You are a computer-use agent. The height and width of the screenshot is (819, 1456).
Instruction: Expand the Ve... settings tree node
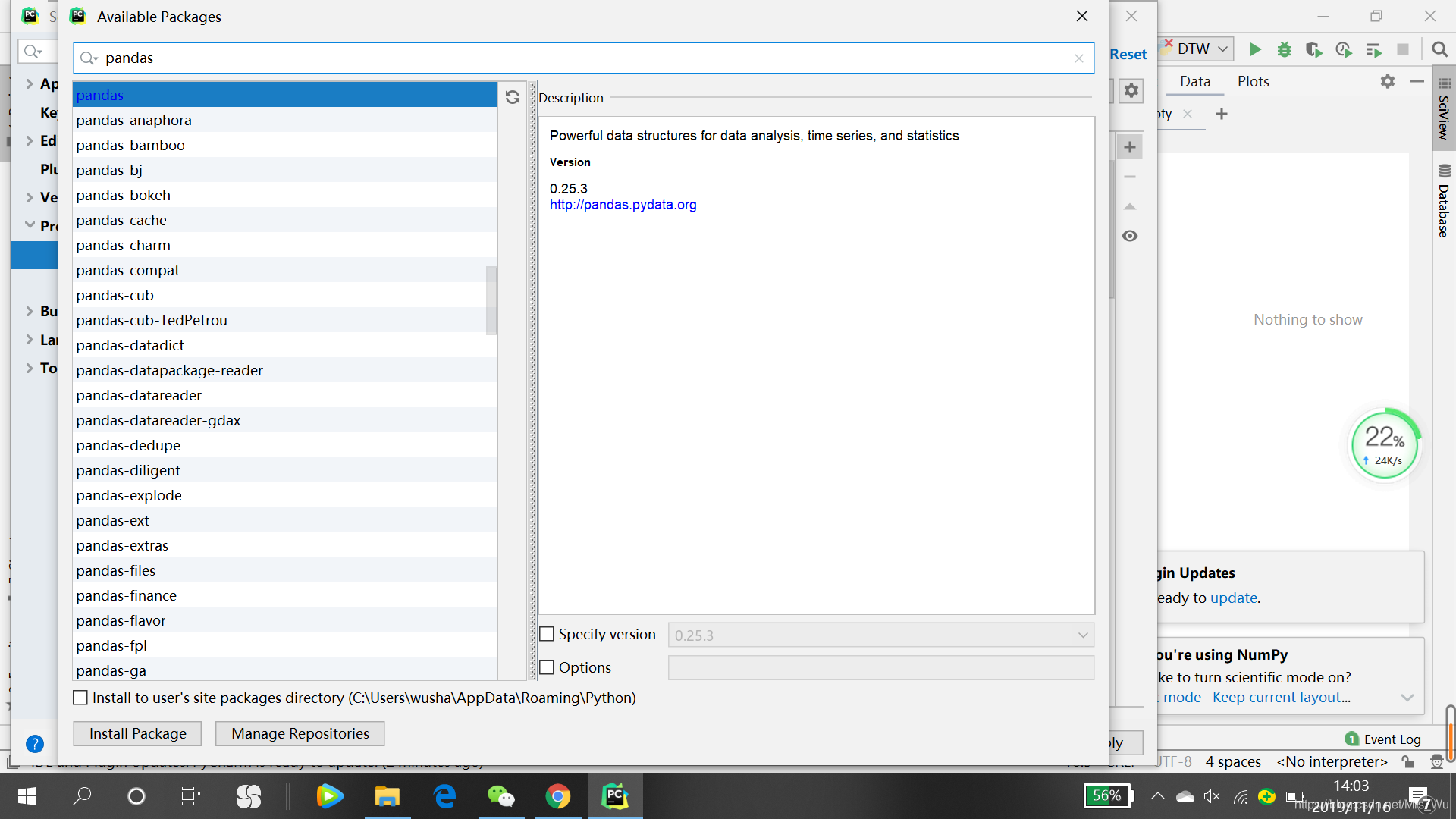(30, 197)
